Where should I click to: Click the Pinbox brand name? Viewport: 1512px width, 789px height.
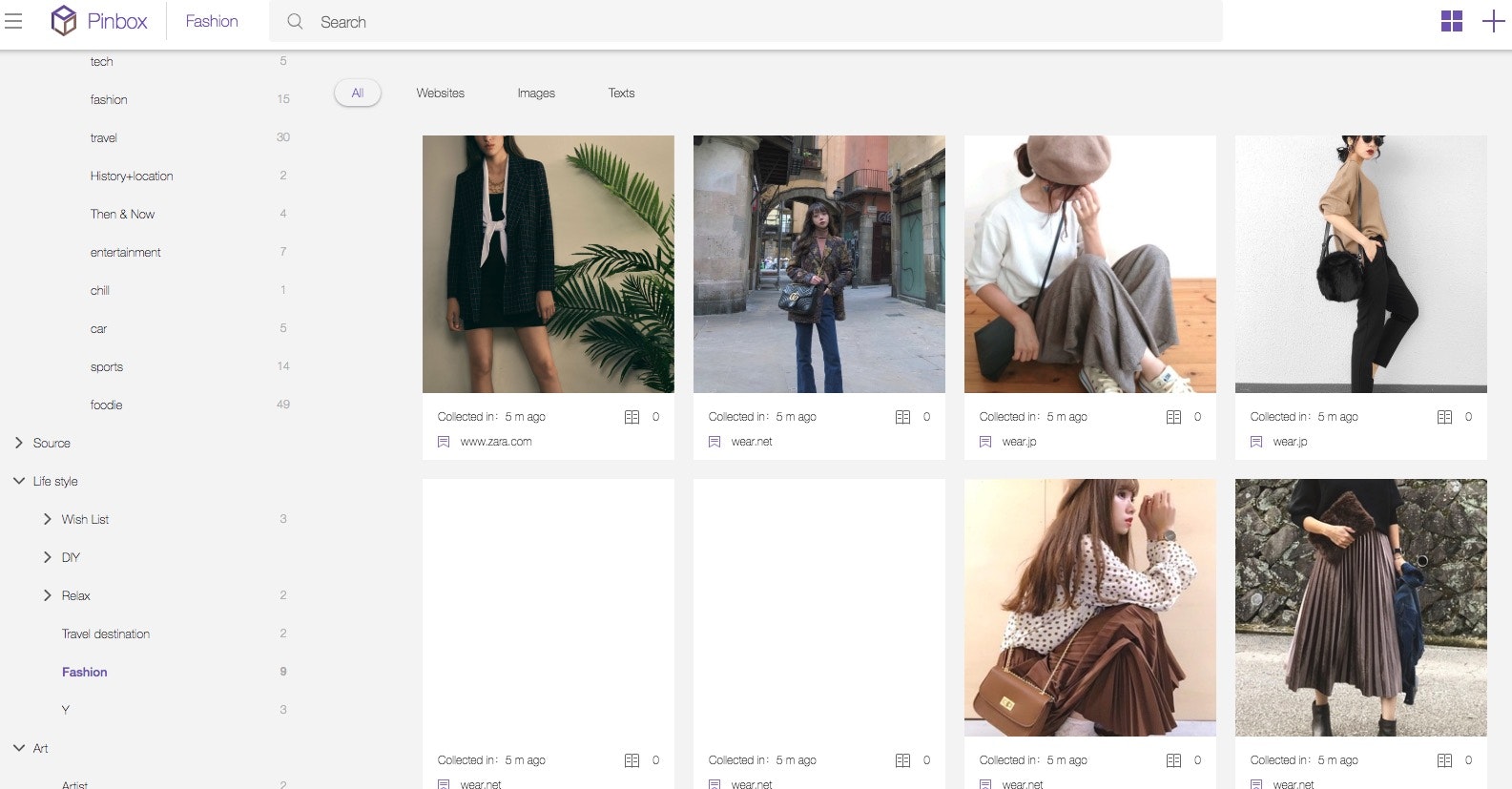[117, 21]
